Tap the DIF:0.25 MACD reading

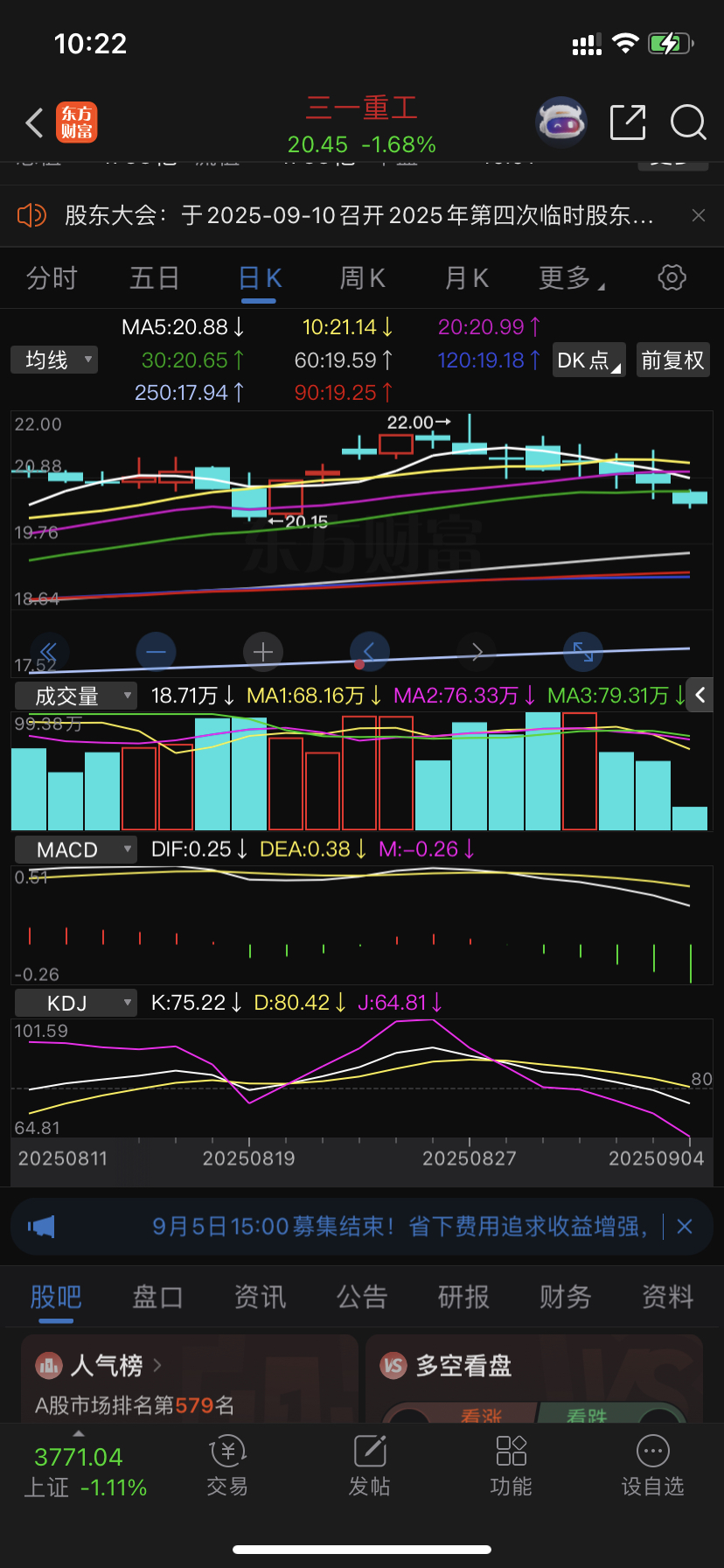pos(199,849)
